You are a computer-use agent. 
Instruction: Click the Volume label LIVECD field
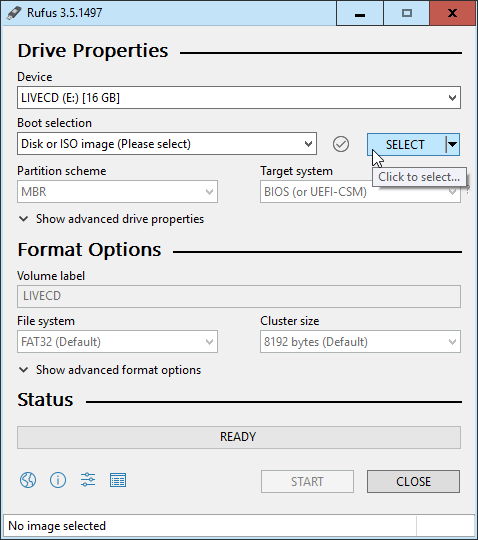239,296
